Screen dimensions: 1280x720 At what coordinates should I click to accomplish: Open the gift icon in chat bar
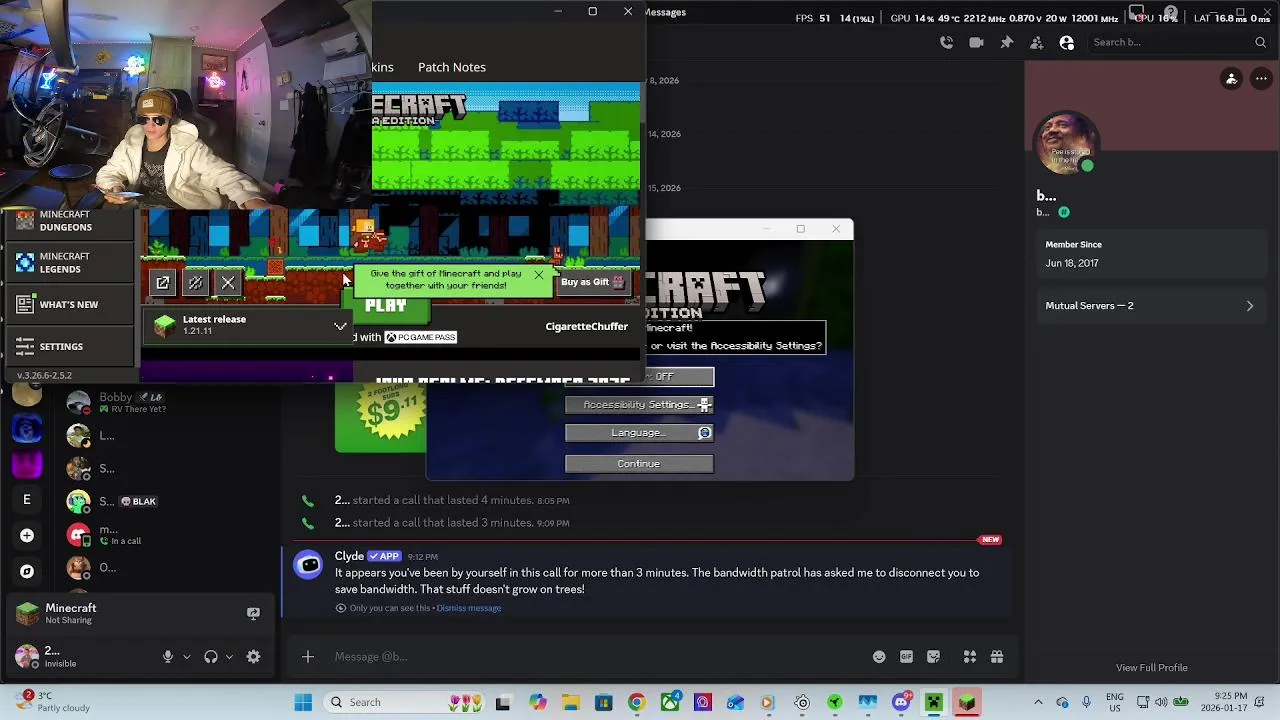tap(997, 657)
